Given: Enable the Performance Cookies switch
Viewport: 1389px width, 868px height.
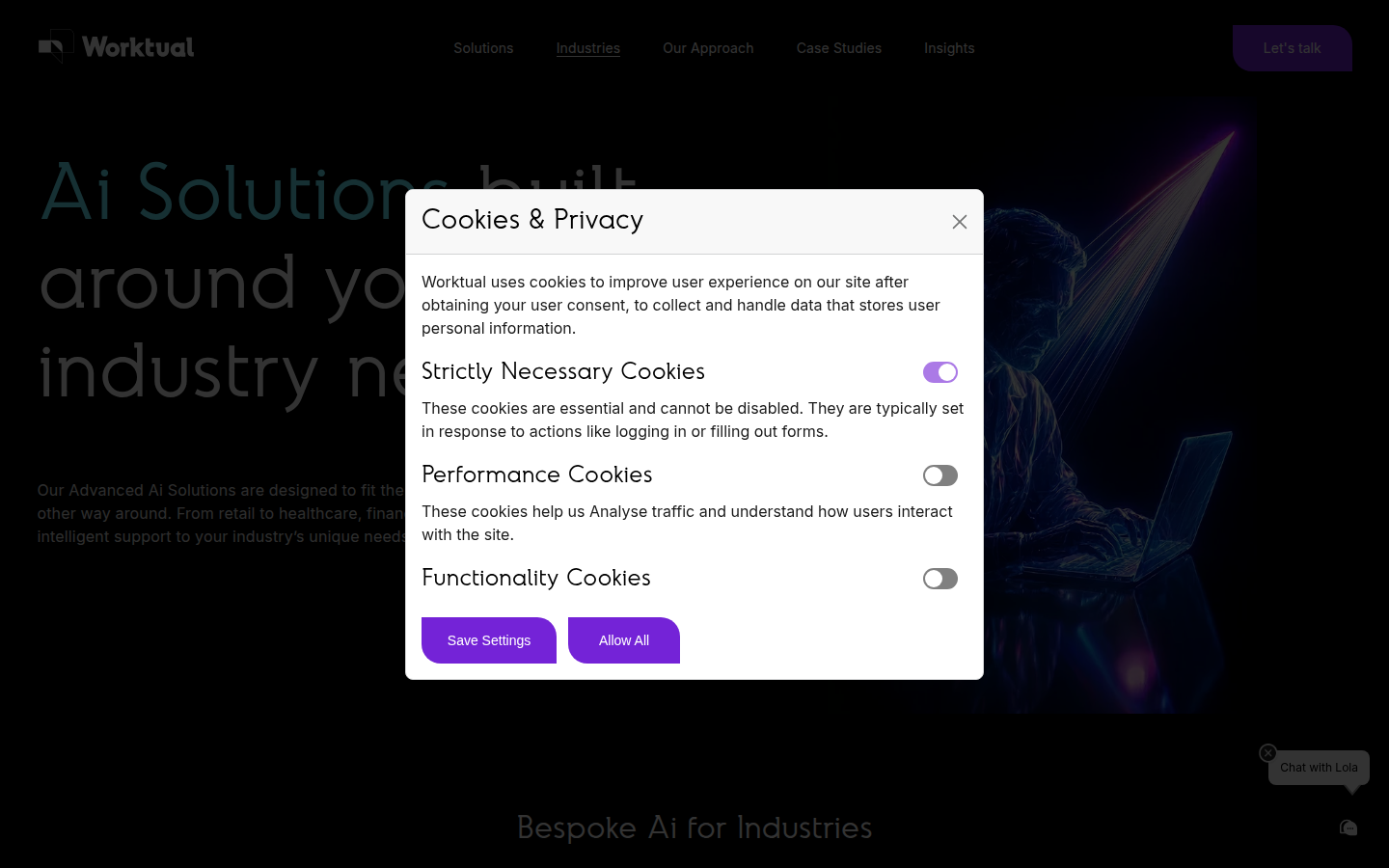Looking at the screenshot, I should point(940,475).
